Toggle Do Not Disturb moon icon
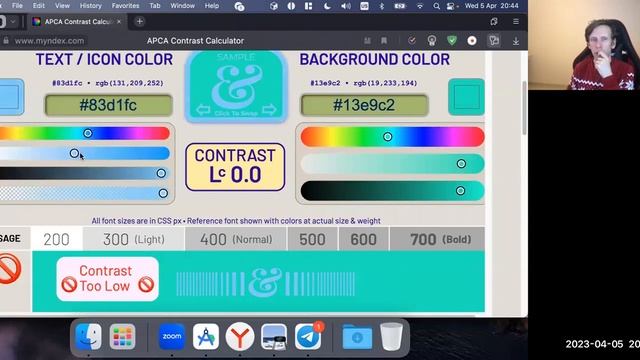640x360 pixels. 327,6
